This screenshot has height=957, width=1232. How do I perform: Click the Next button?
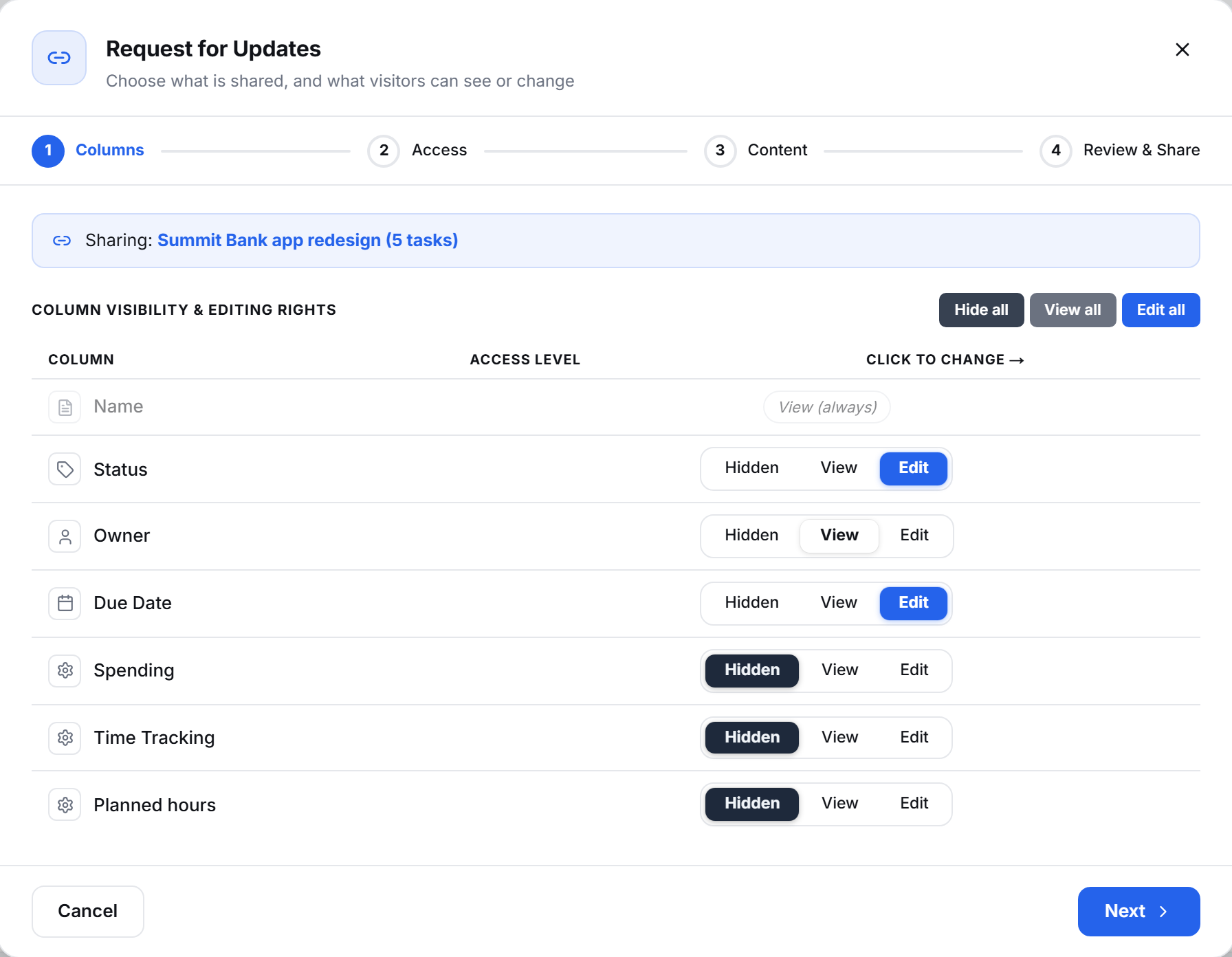(1138, 912)
